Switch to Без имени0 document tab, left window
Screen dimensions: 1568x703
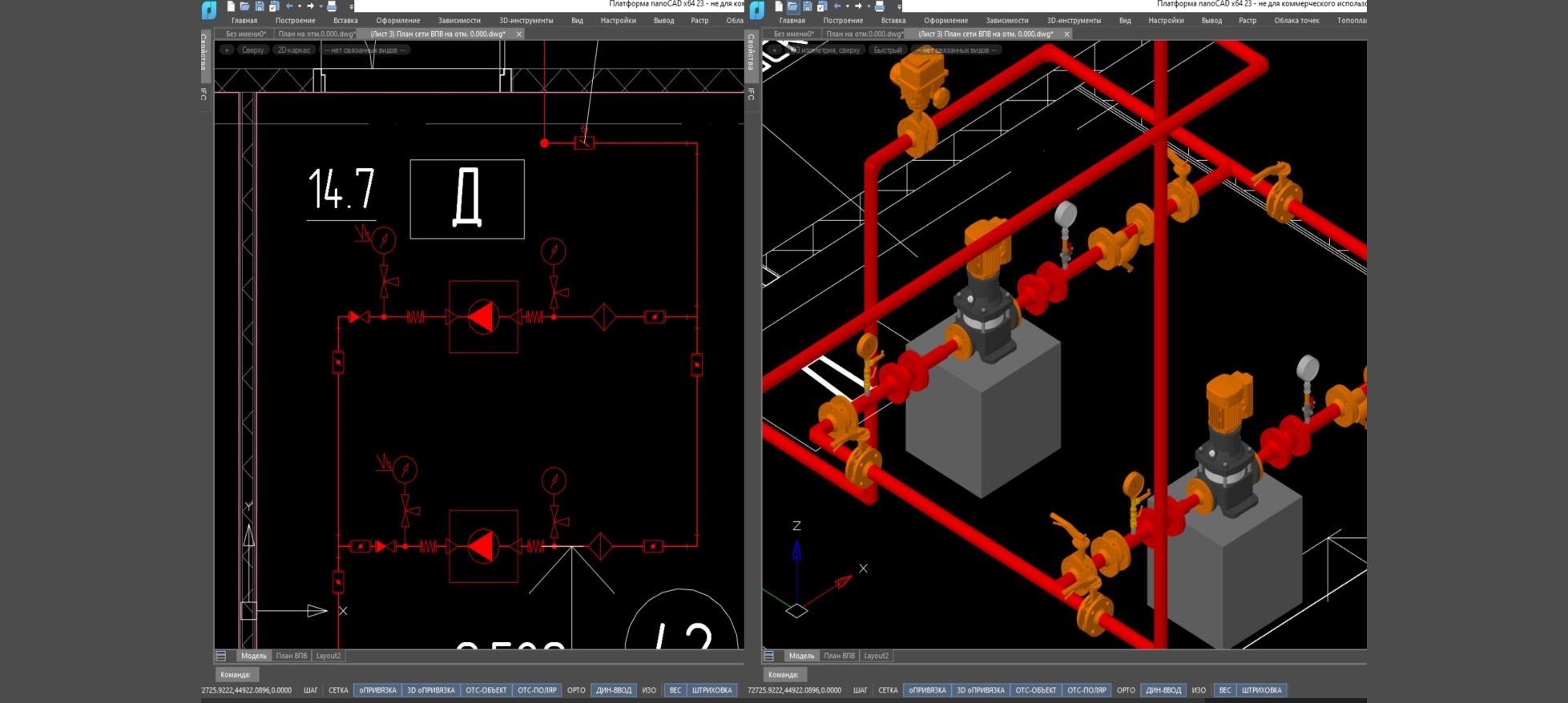245,34
